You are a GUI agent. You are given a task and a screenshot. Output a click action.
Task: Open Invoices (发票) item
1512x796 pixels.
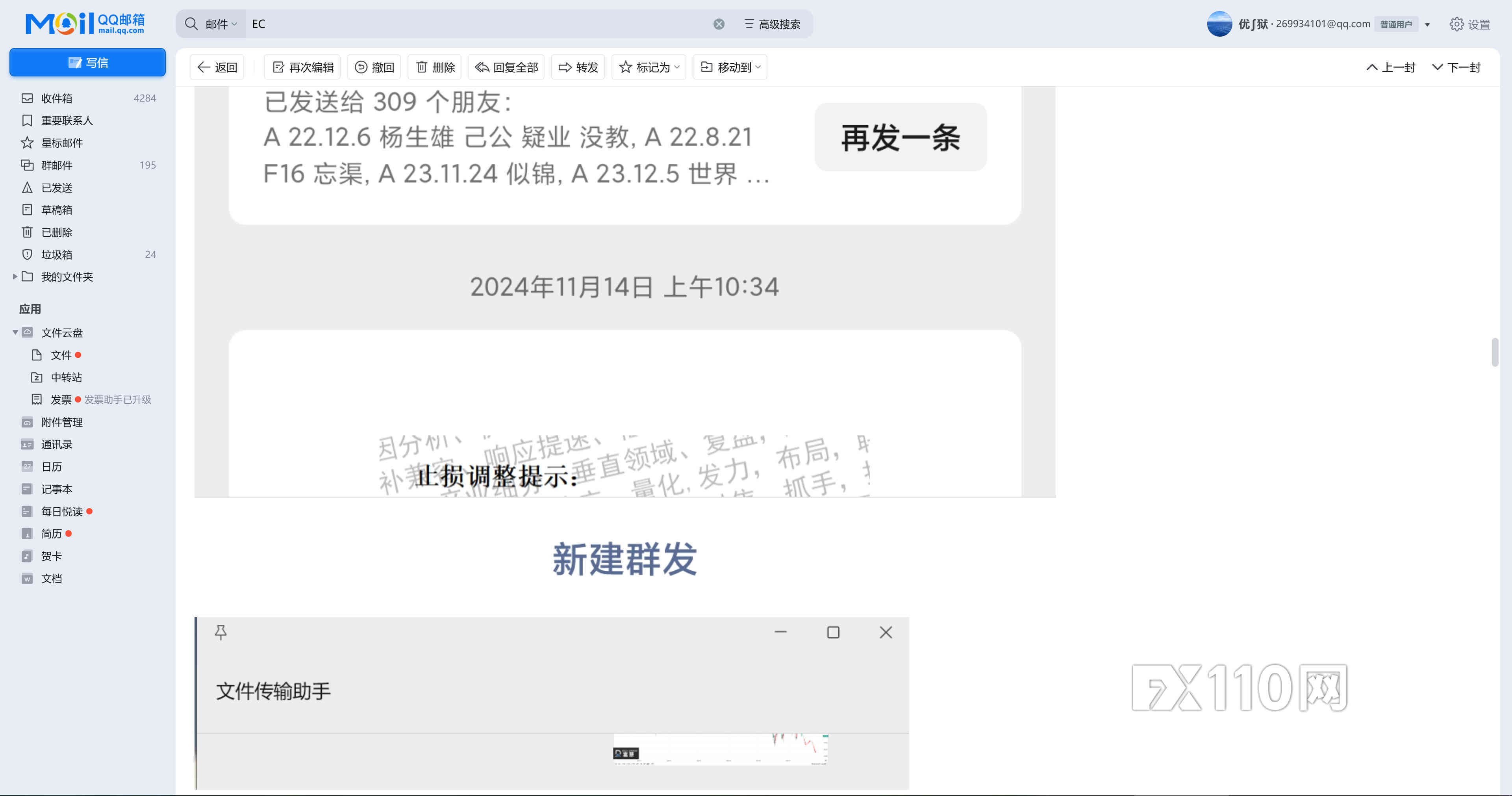point(61,400)
